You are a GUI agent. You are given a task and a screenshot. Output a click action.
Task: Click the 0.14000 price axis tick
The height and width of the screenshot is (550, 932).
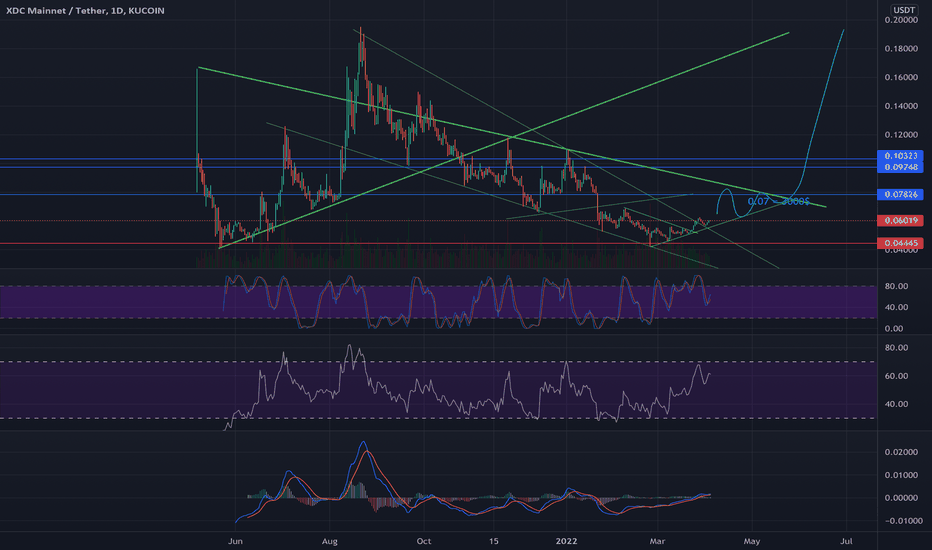[901, 106]
